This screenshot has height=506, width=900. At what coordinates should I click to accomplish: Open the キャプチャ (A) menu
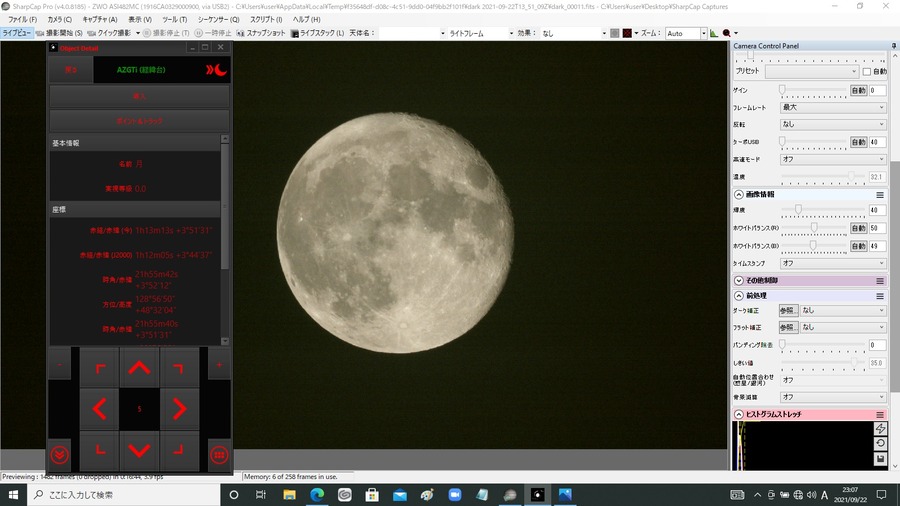(x=100, y=20)
